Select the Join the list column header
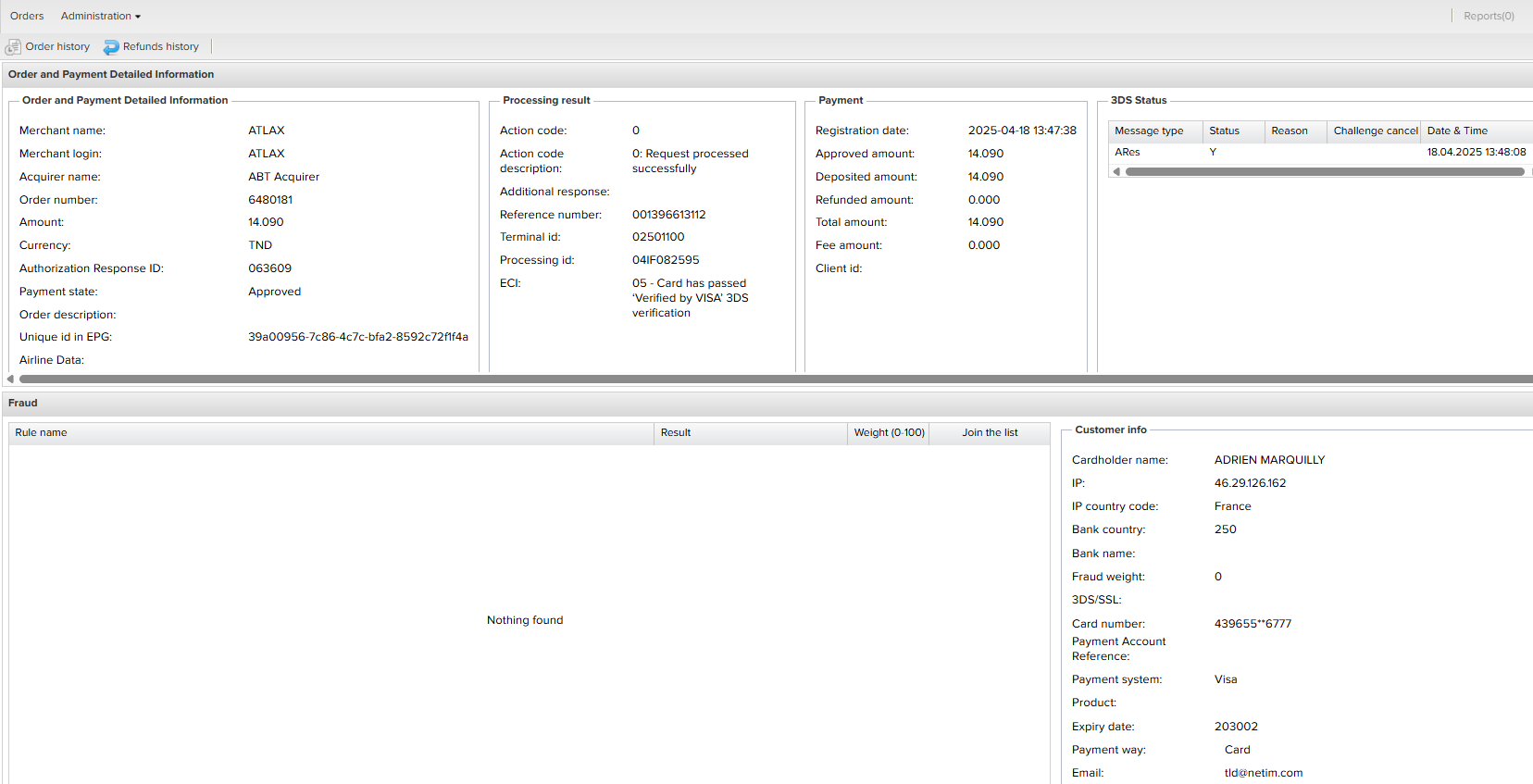 click(989, 432)
